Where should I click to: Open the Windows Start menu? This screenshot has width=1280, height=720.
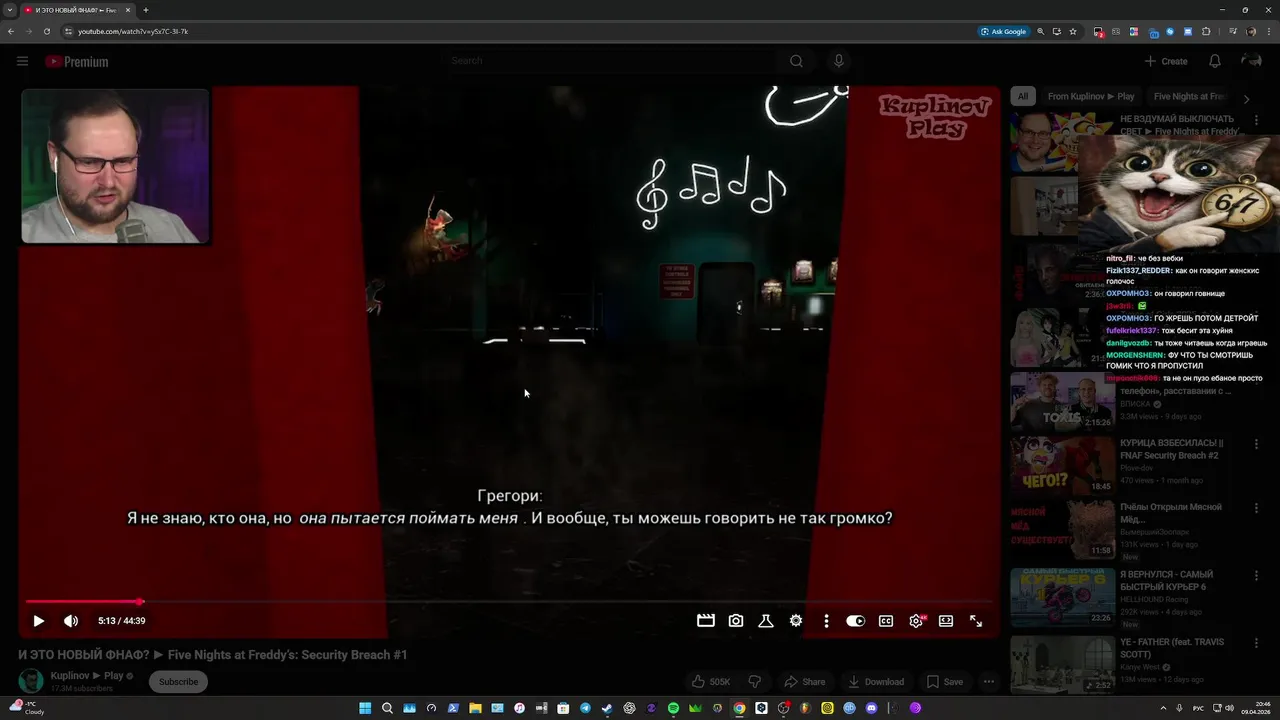click(365, 708)
